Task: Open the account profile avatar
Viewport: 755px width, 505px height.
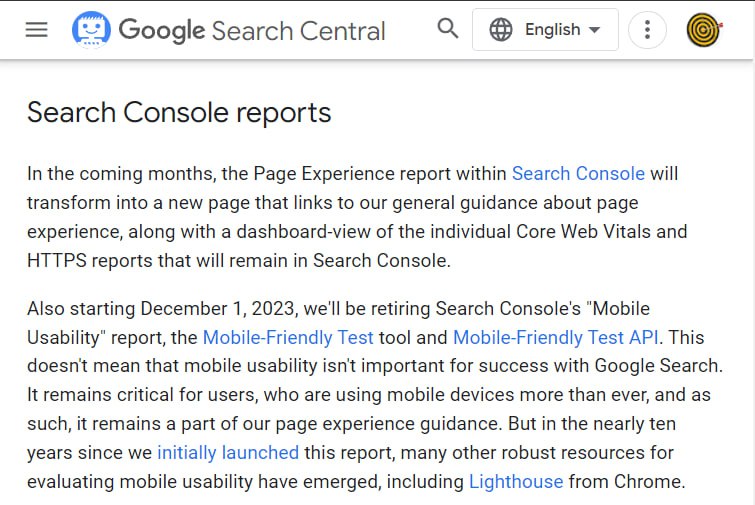Action: [x=704, y=30]
